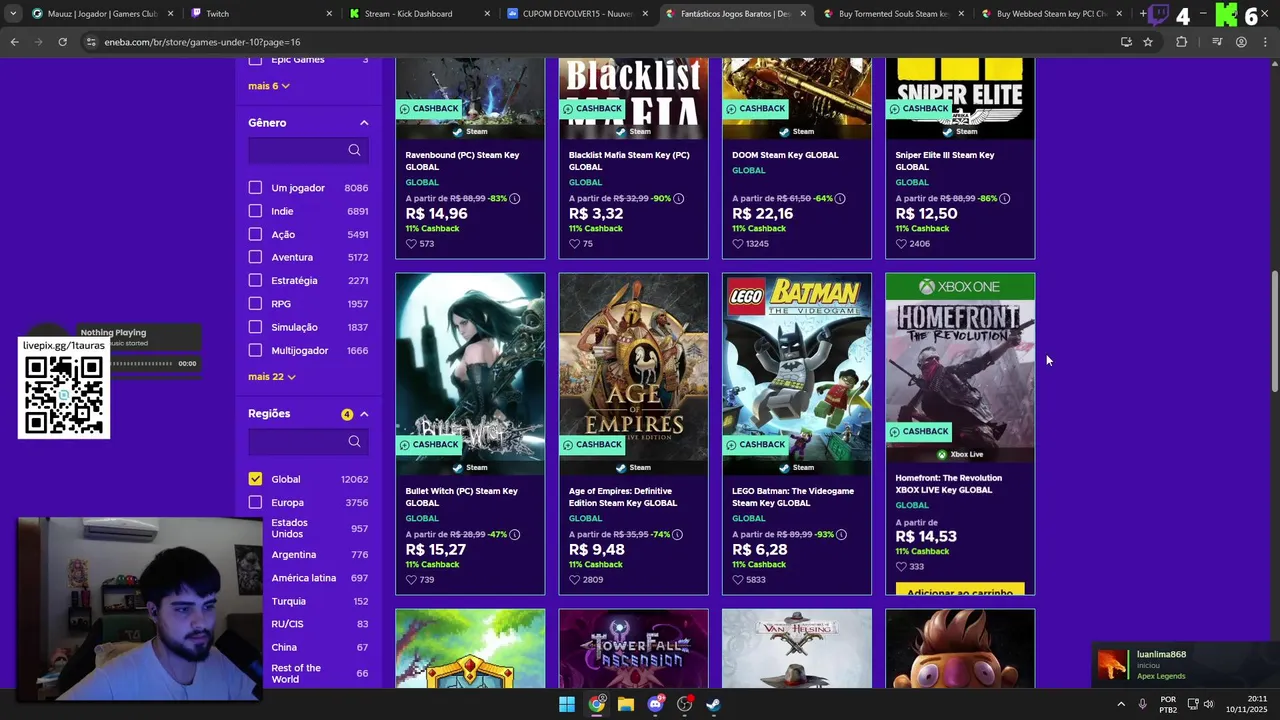
Task: Open Windows Start menu
Action: click(567, 704)
